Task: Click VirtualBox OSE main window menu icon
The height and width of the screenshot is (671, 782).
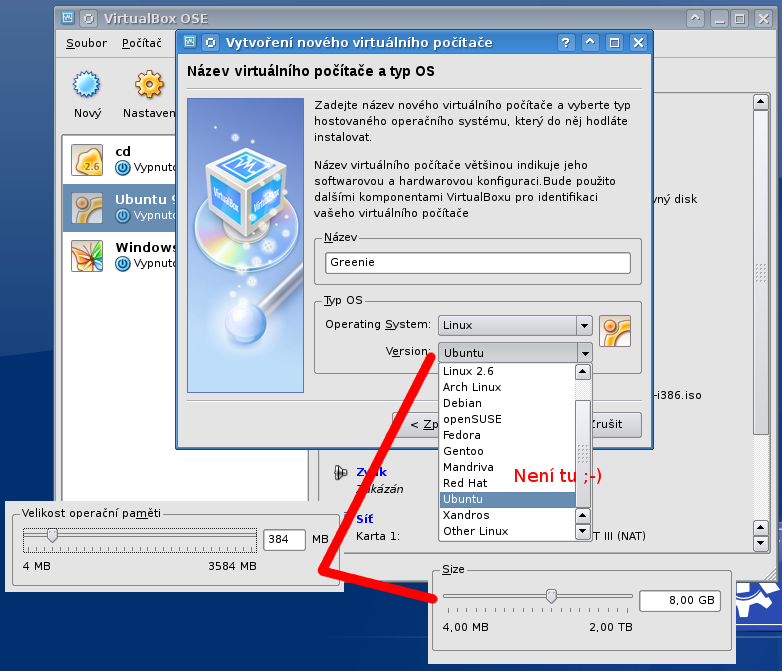Action: (67, 18)
